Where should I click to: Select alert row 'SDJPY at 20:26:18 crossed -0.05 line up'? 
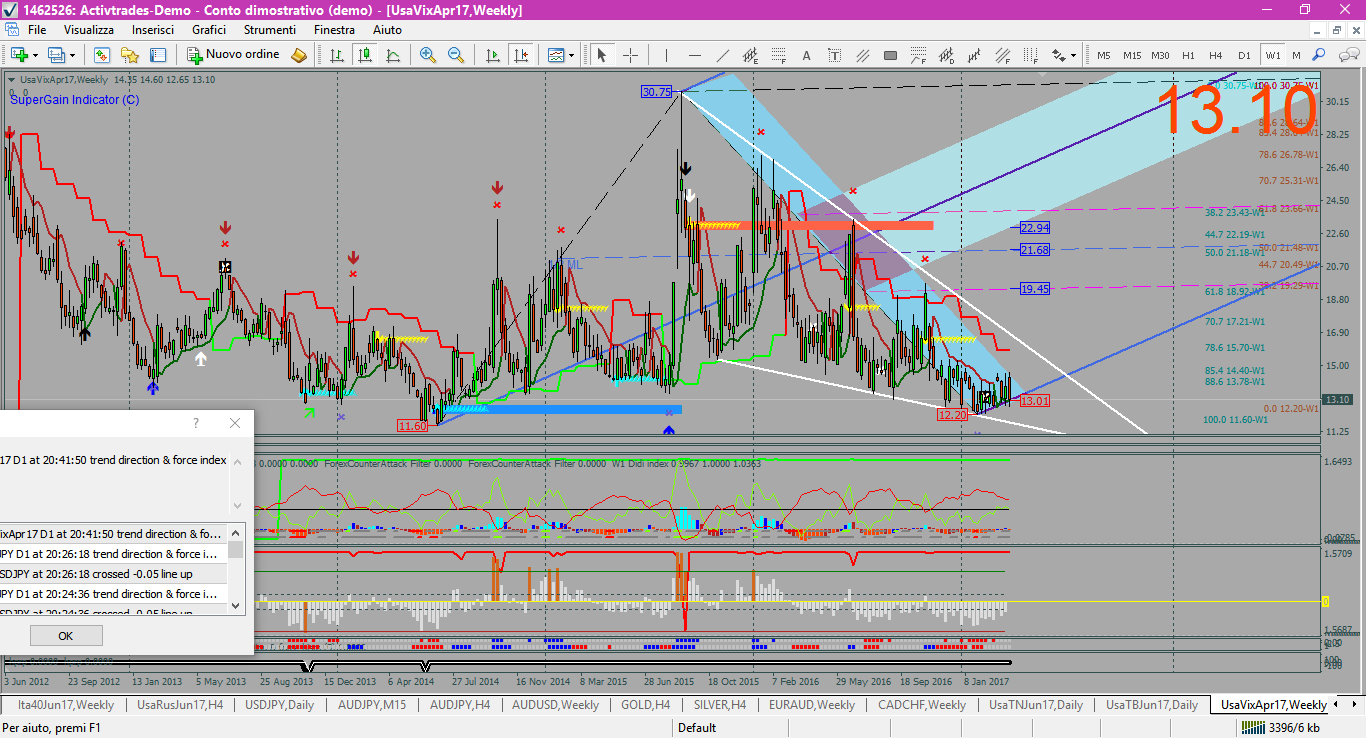(113, 574)
